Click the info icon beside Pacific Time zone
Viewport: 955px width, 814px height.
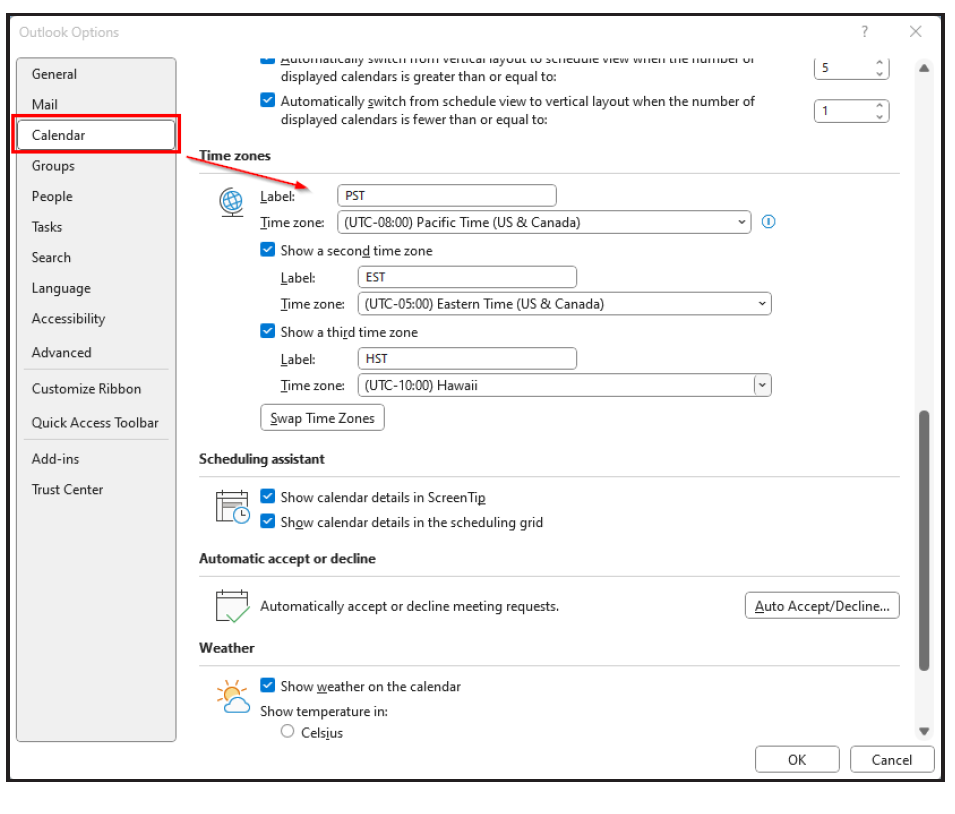point(768,222)
